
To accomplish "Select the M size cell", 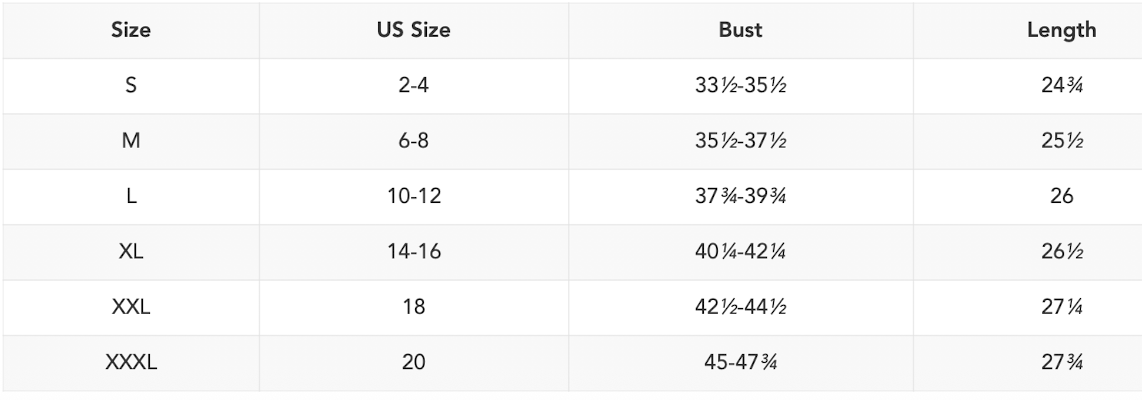I will (131, 142).
